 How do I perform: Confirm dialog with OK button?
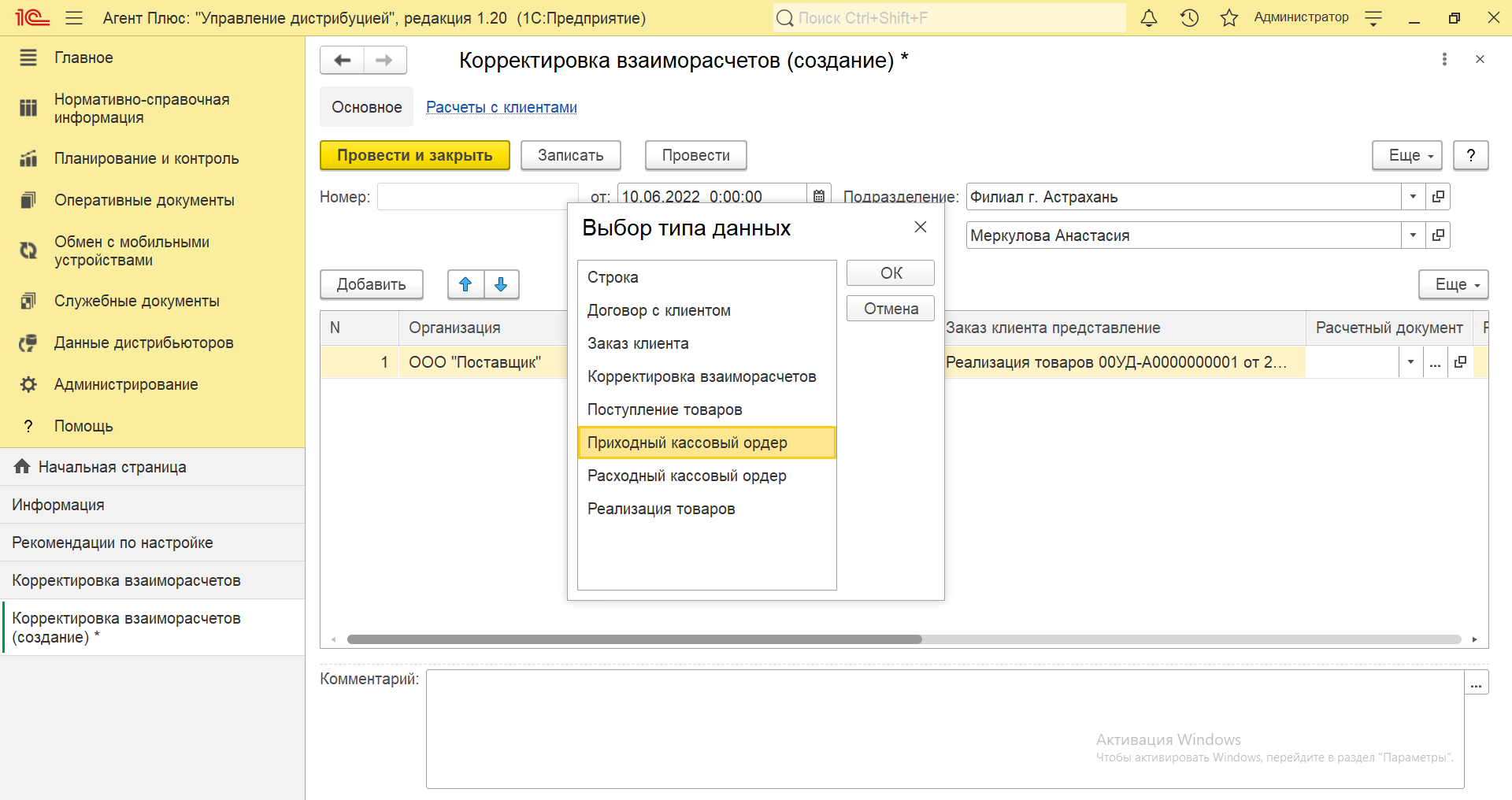[891, 273]
